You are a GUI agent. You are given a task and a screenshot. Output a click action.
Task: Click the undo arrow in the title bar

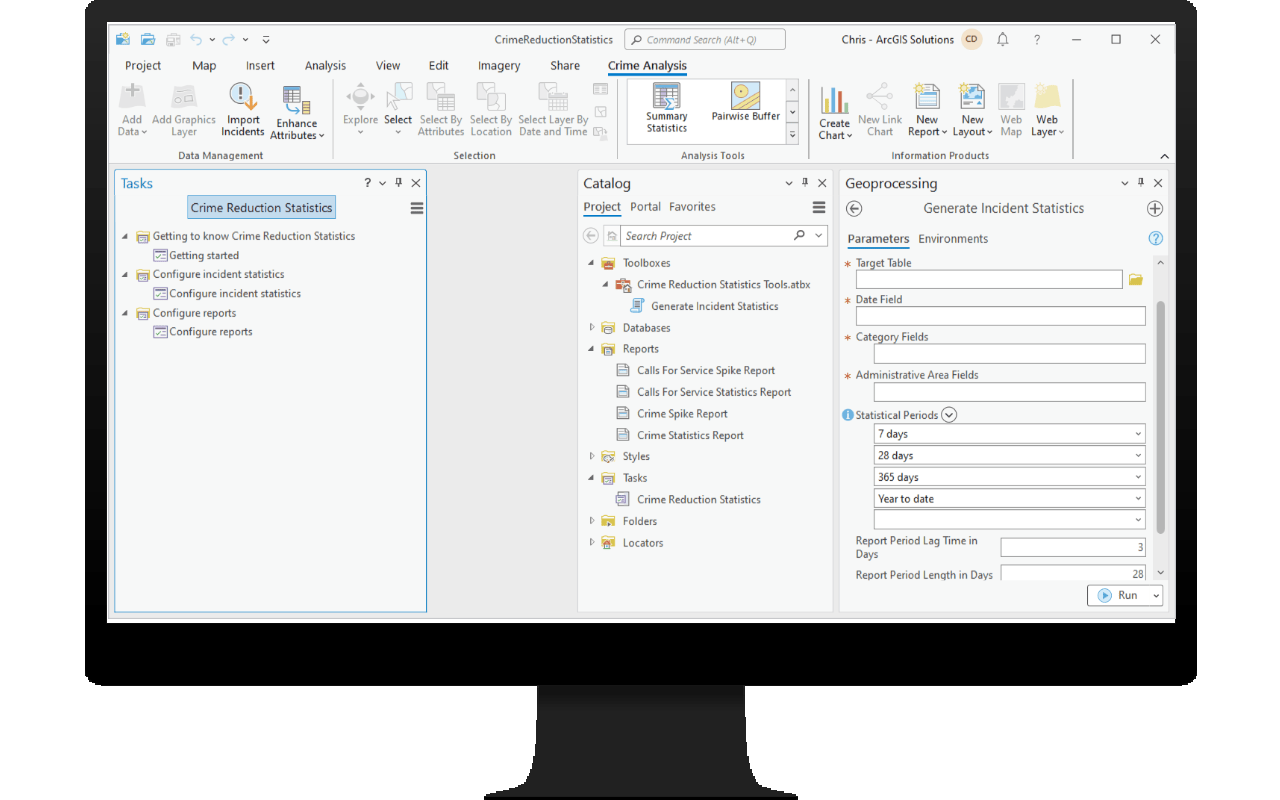[196, 40]
